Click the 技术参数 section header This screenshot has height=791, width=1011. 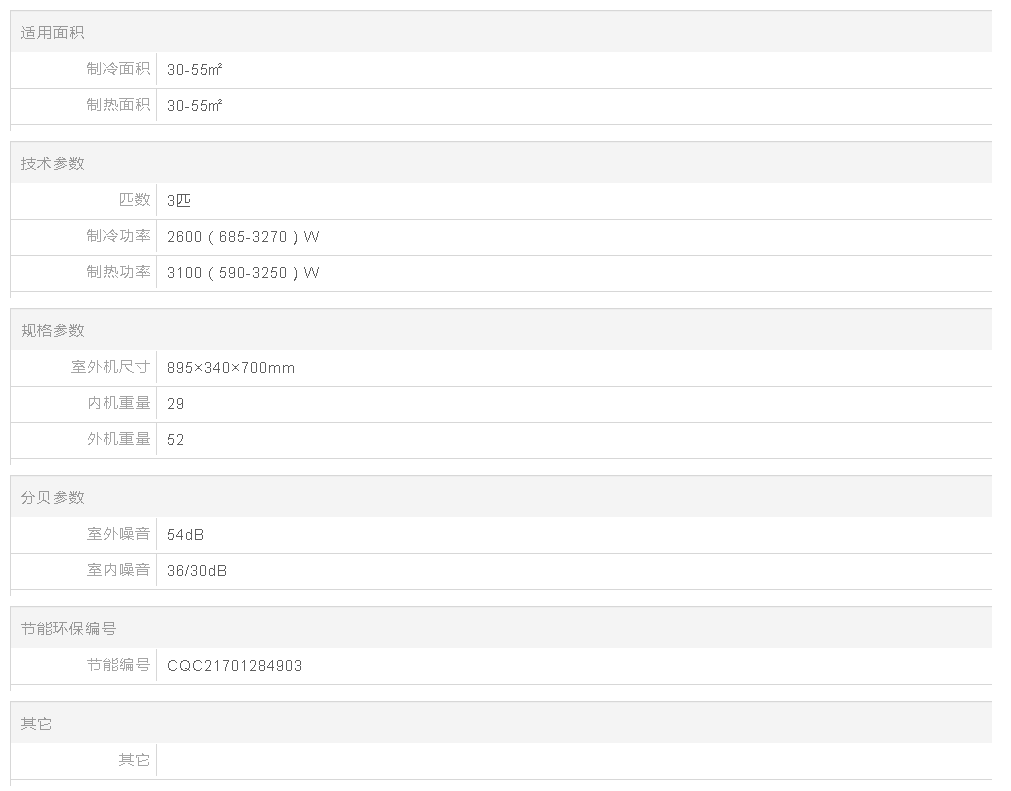pos(53,163)
